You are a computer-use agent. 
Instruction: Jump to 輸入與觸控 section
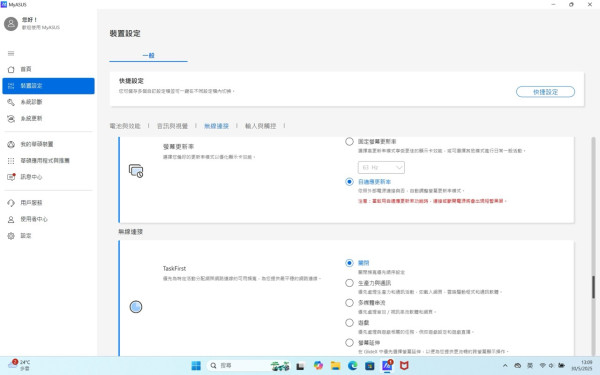261,126
